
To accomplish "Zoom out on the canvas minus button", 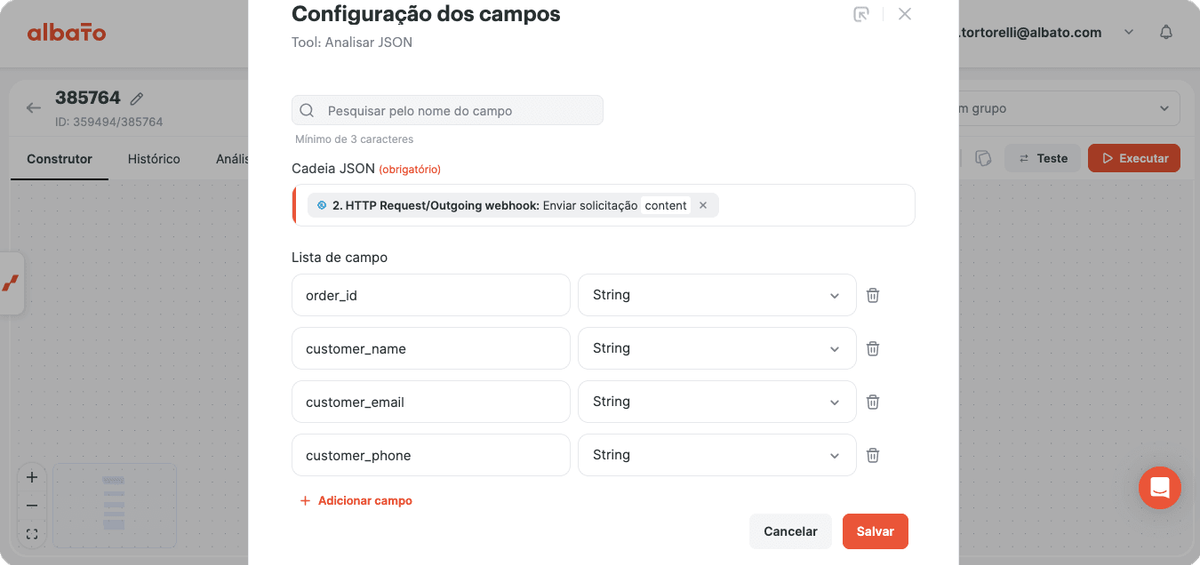I will click(32, 505).
